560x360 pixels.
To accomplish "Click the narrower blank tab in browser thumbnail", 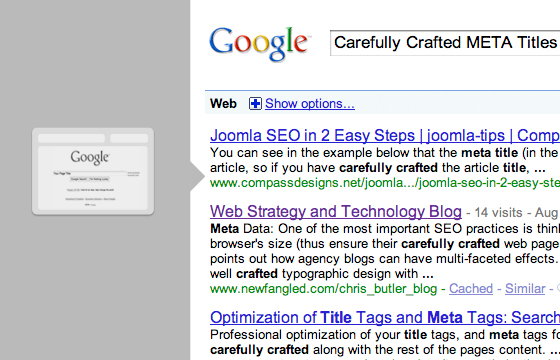I will 129,138.
